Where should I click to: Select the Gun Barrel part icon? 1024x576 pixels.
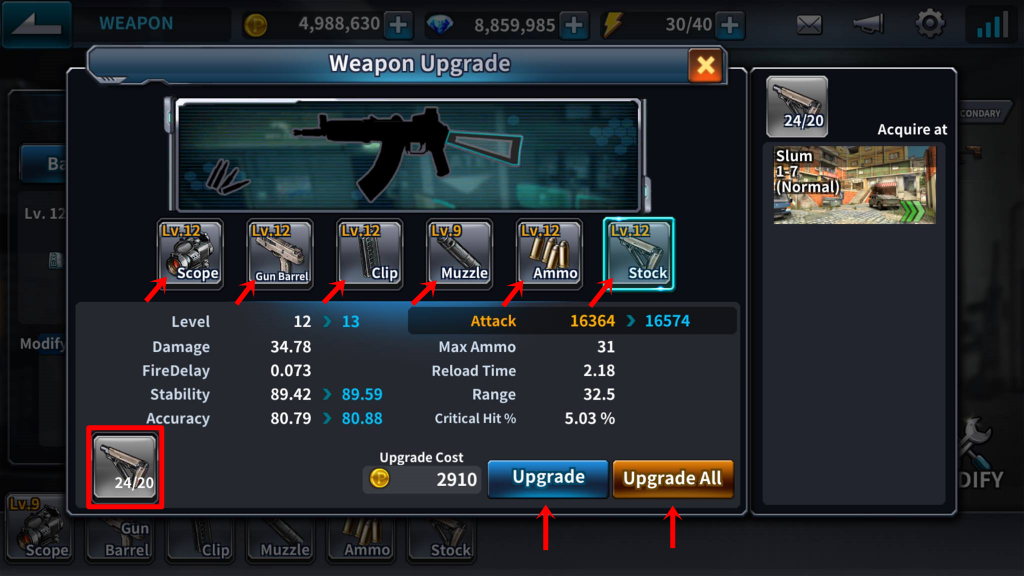280,253
